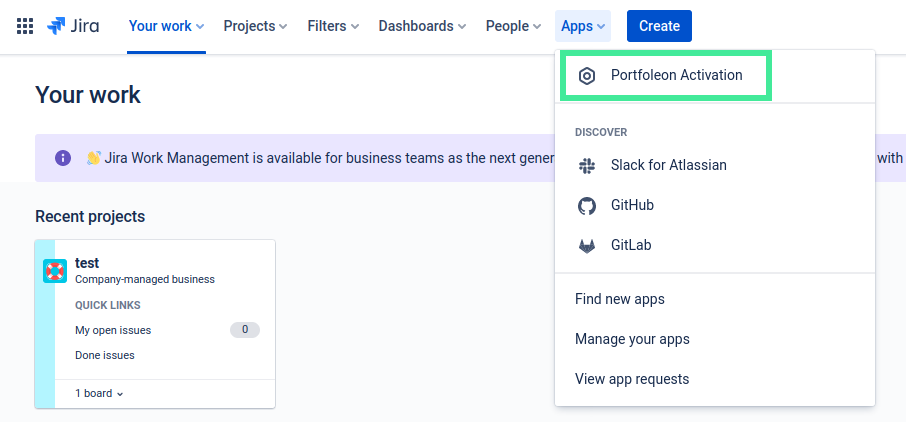Viewport: 906px width, 422px height.
Task: Click the 0 count badge
Action: 245,330
